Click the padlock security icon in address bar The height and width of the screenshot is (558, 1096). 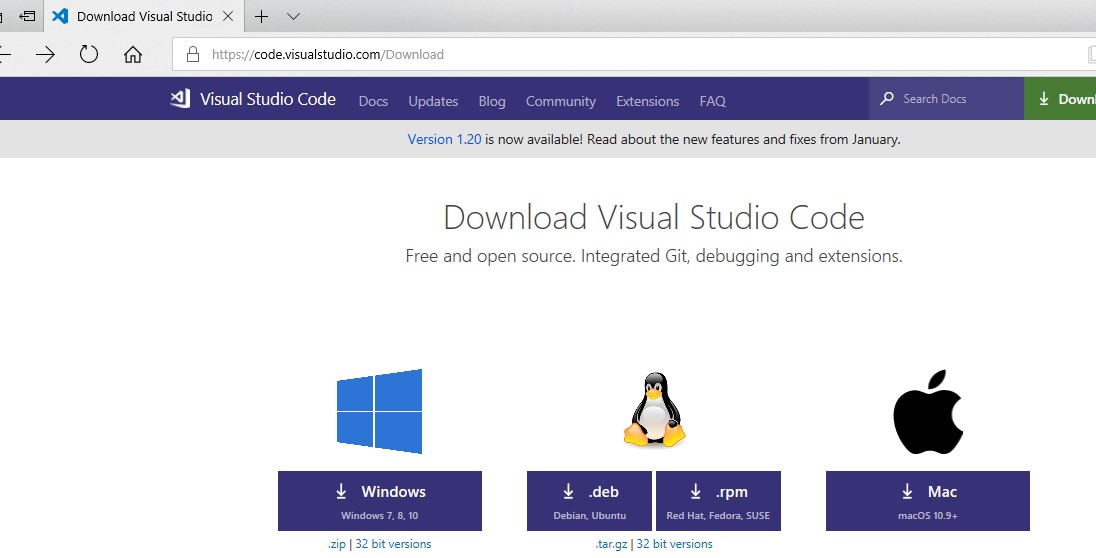(x=193, y=55)
